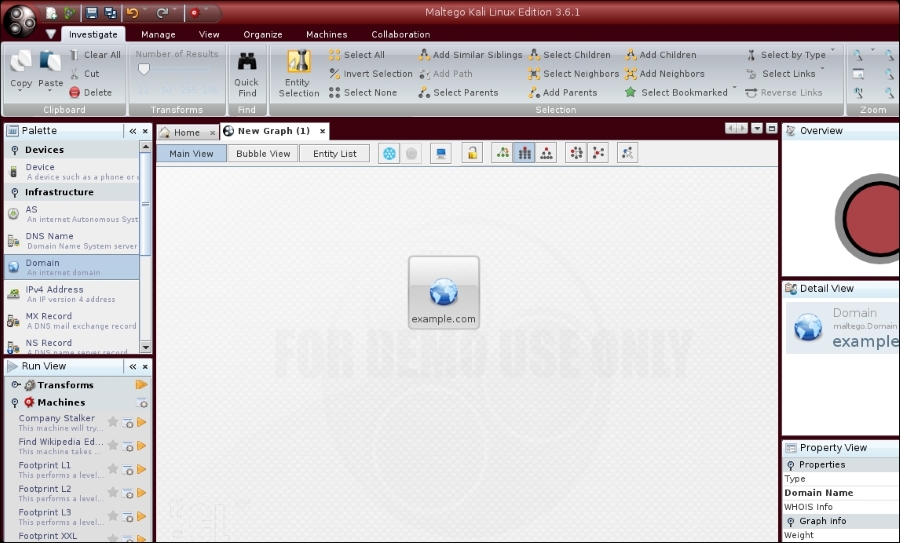Click Add Children
900x543 pixels.
coord(661,55)
